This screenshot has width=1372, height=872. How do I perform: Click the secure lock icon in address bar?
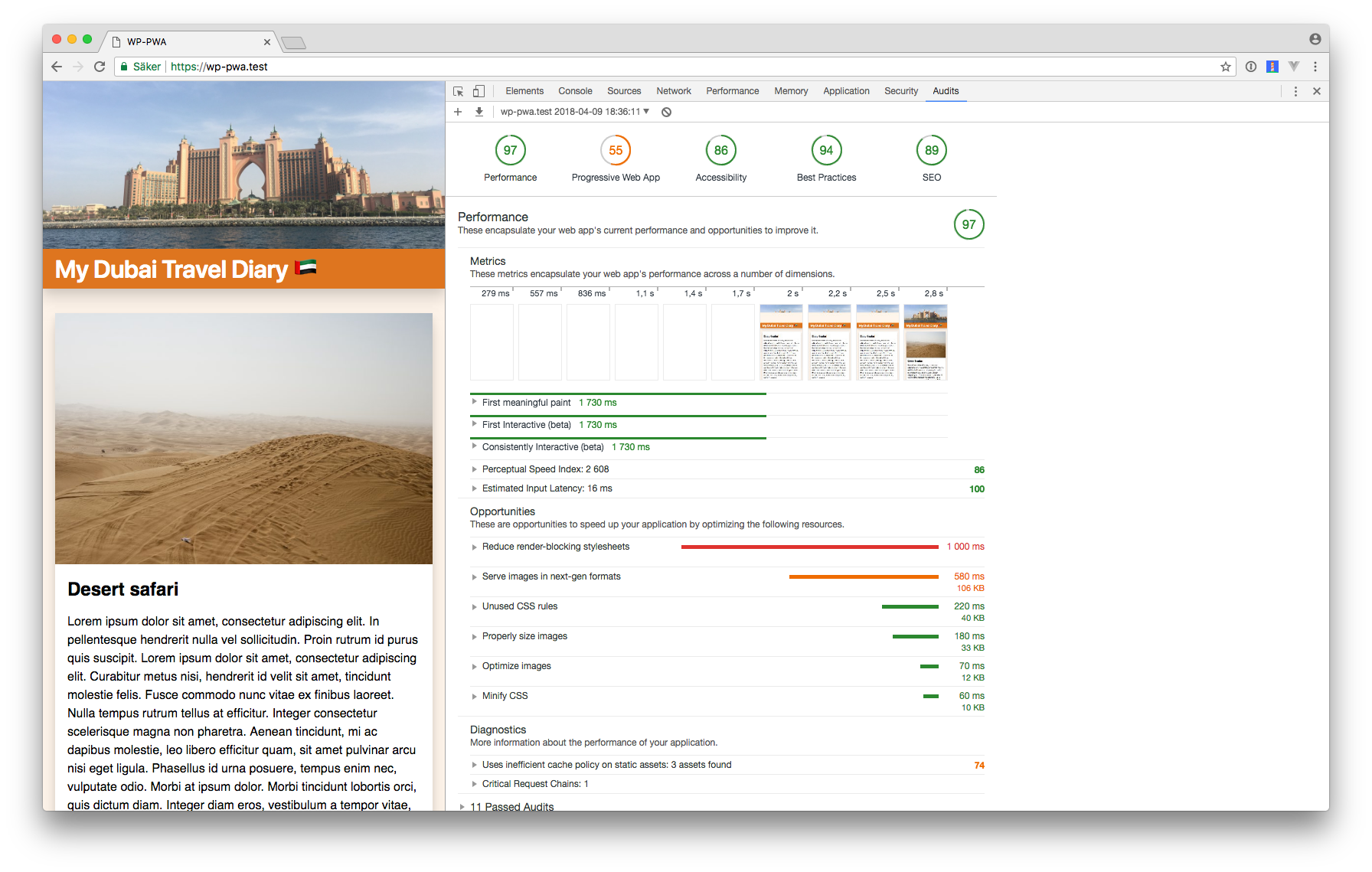(124, 67)
